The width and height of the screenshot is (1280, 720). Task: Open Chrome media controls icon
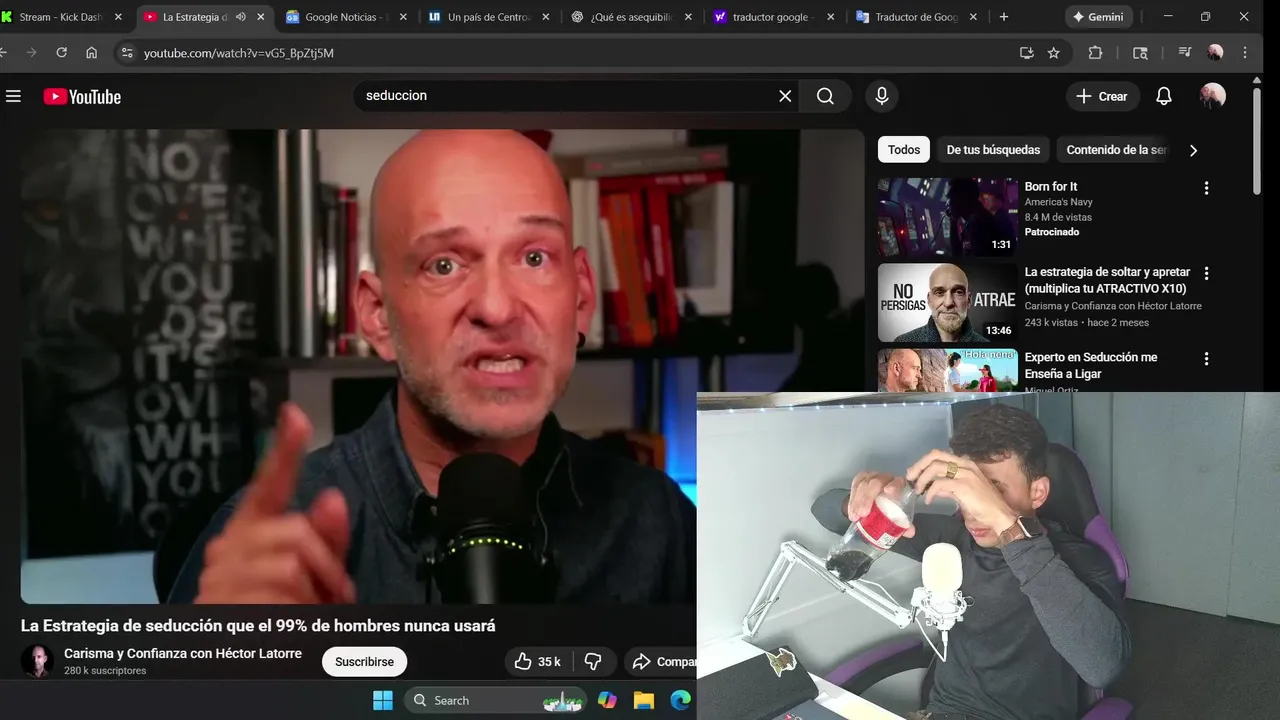click(1185, 53)
